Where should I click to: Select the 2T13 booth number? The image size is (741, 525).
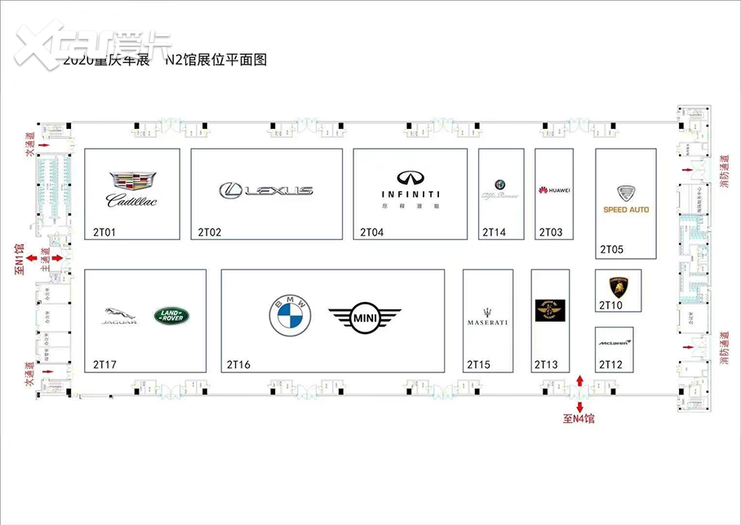[x=546, y=364]
